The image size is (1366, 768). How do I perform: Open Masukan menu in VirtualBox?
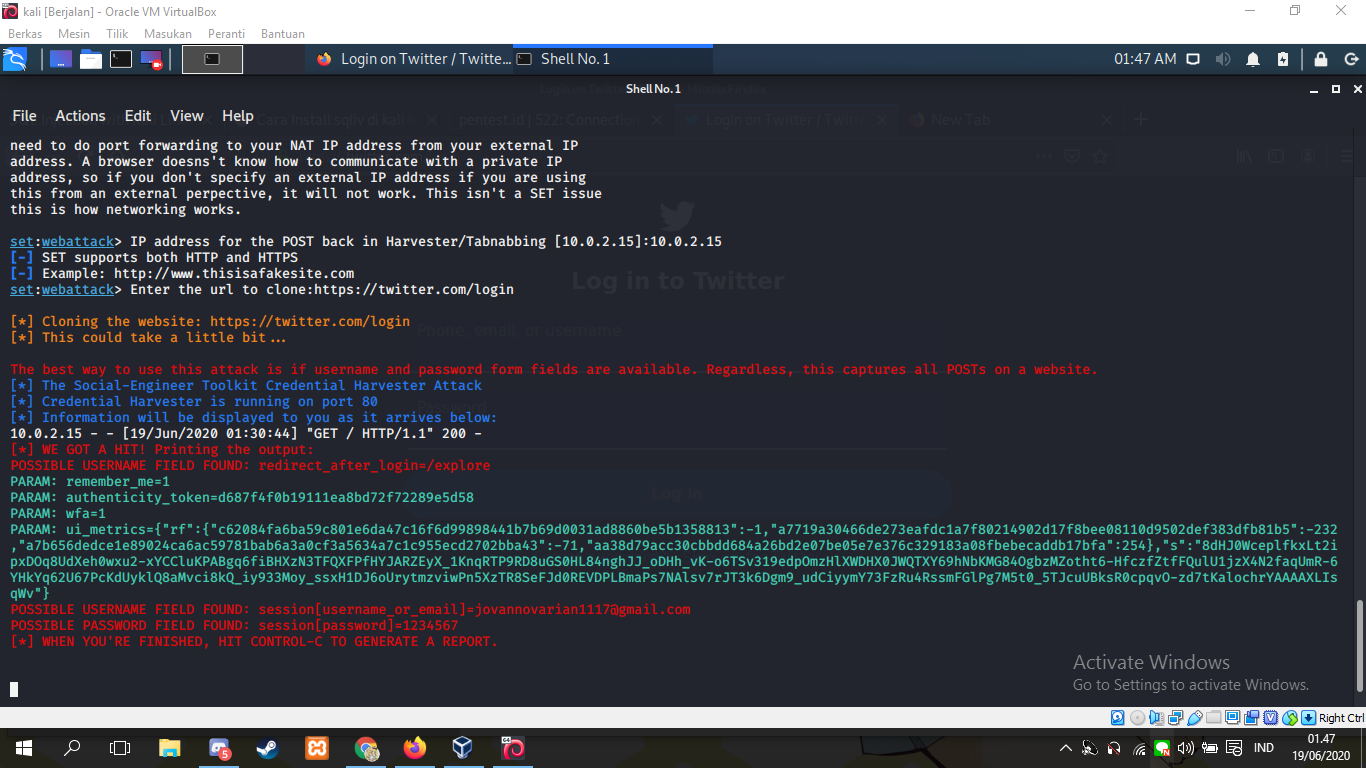coord(168,34)
